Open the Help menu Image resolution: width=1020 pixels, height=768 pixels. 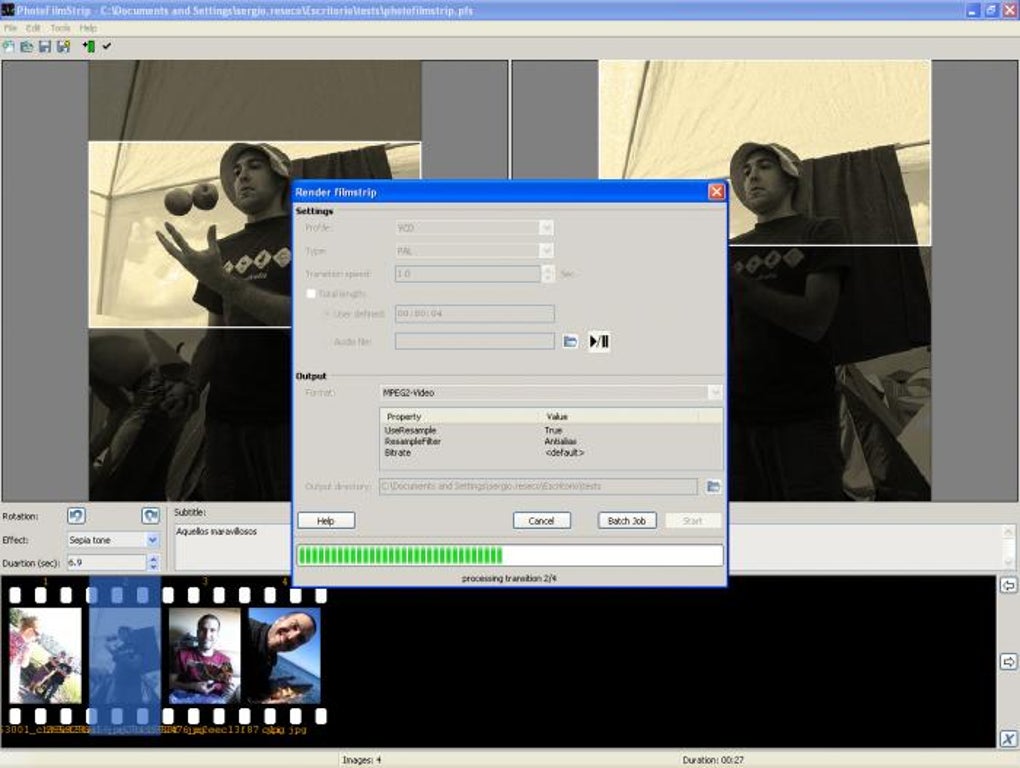pyautogui.click(x=88, y=28)
